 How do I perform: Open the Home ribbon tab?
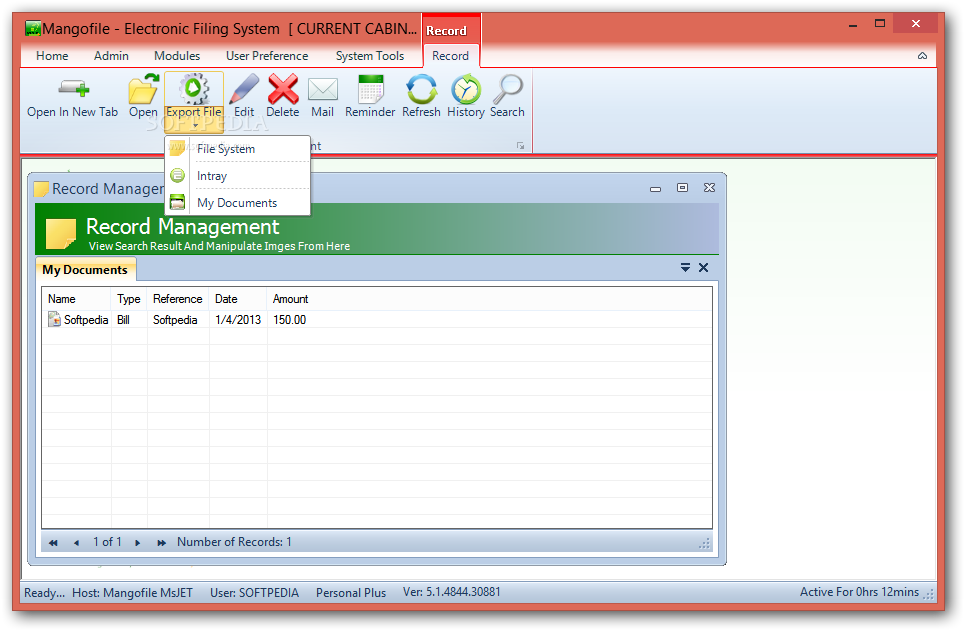52,55
